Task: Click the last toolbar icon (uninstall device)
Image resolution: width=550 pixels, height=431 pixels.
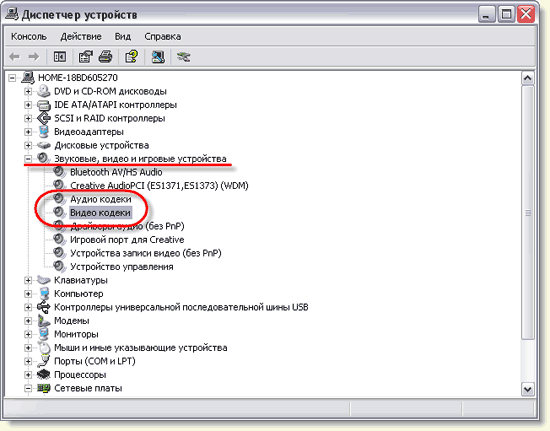Action: click(183, 56)
